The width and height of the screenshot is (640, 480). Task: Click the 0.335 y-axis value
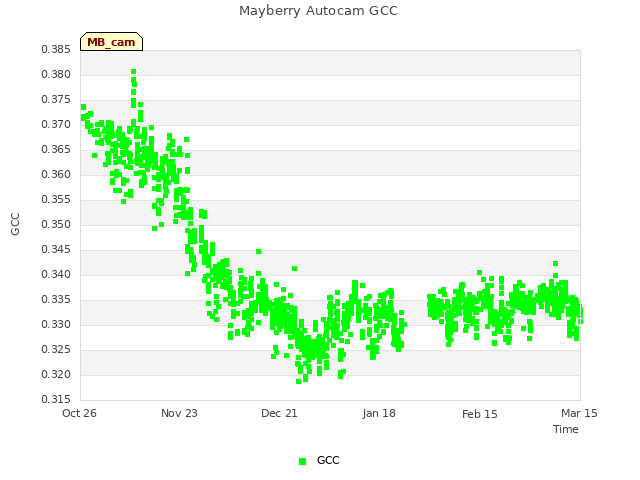(x=56, y=300)
